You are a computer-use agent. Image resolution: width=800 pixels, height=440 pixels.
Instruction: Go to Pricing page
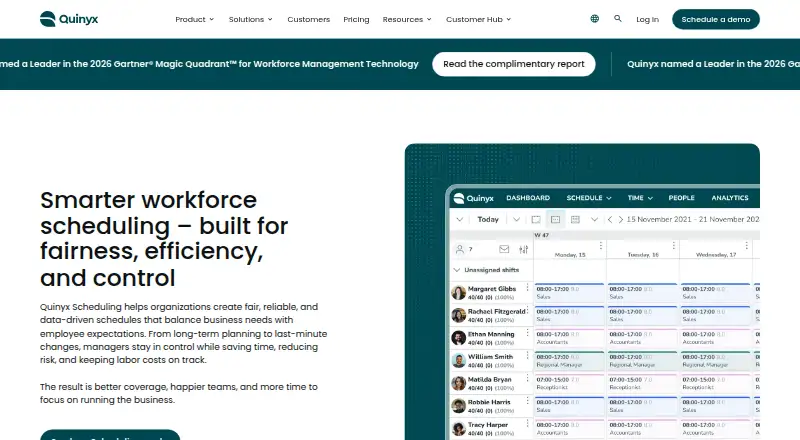coord(356,19)
